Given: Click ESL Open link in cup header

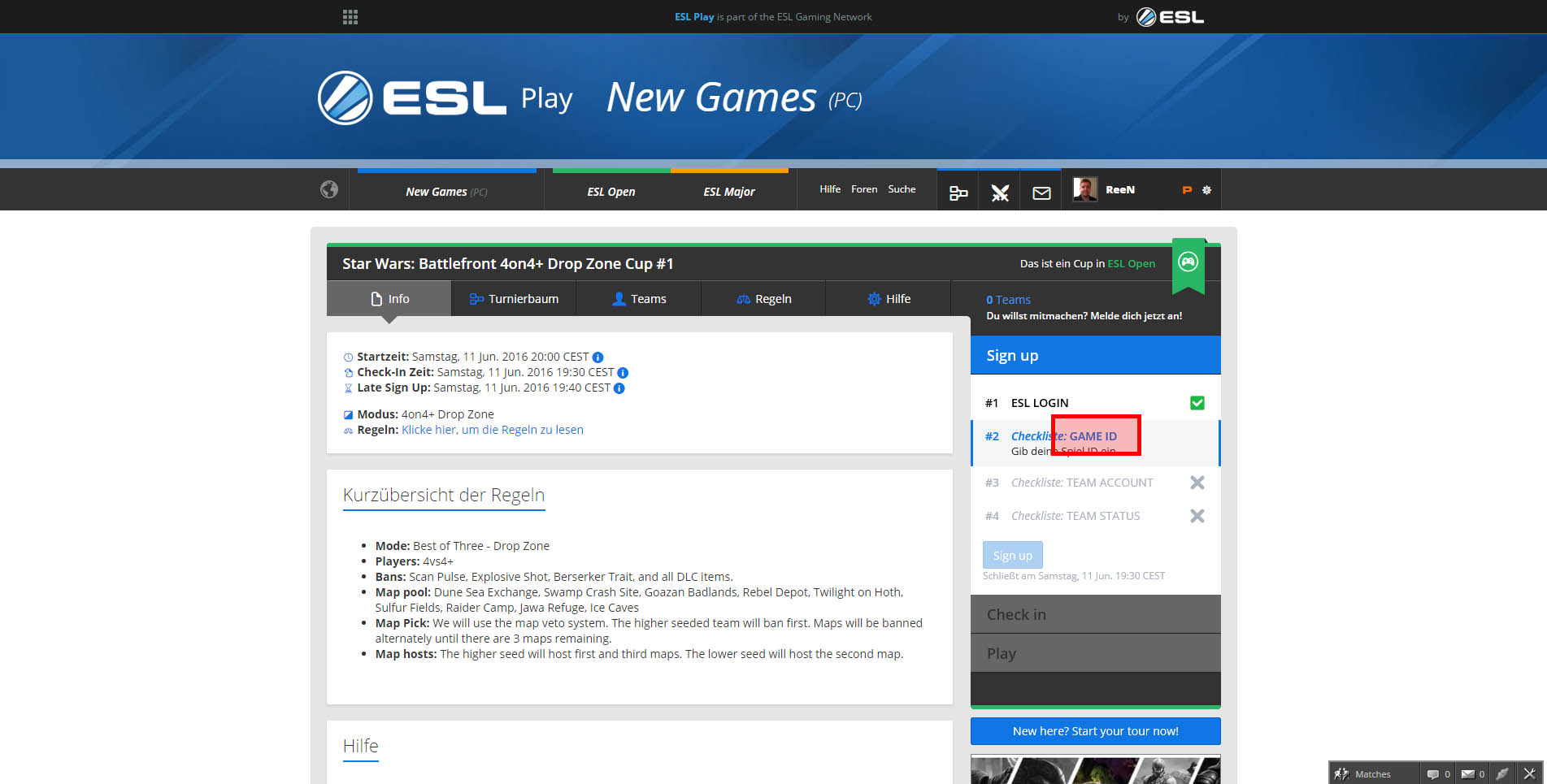Looking at the screenshot, I should point(1131,264).
